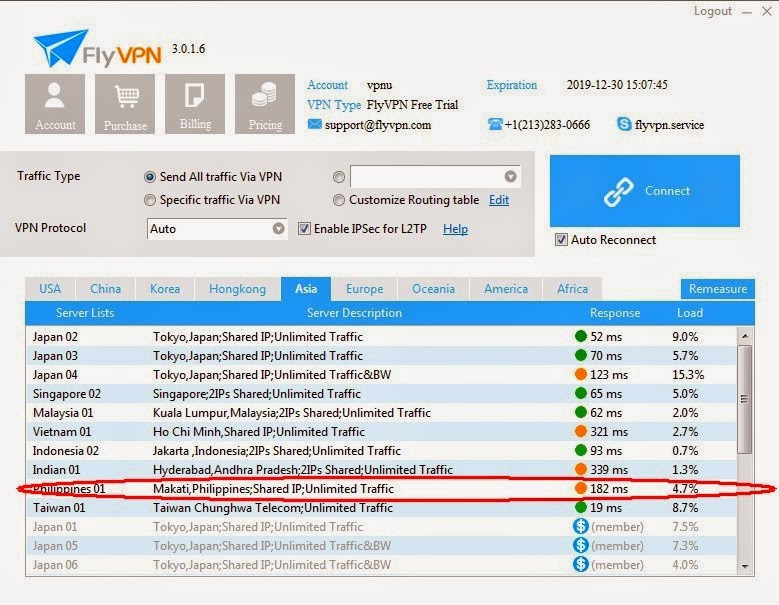Select the Japan 02 server row
This screenshot has height=605, width=779.
[381, 336]
